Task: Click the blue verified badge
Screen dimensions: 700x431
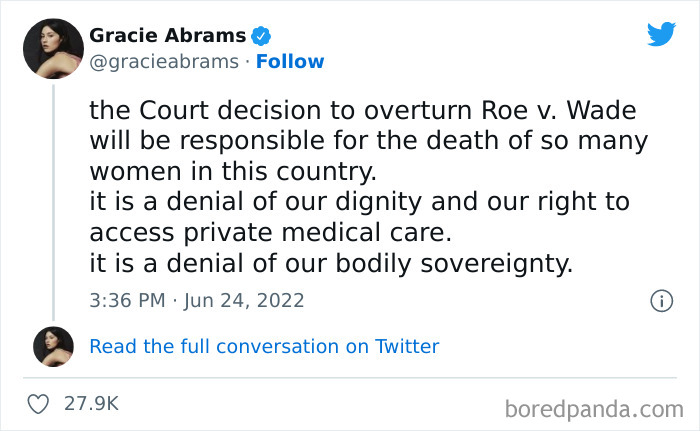Action: click(262, 36)
